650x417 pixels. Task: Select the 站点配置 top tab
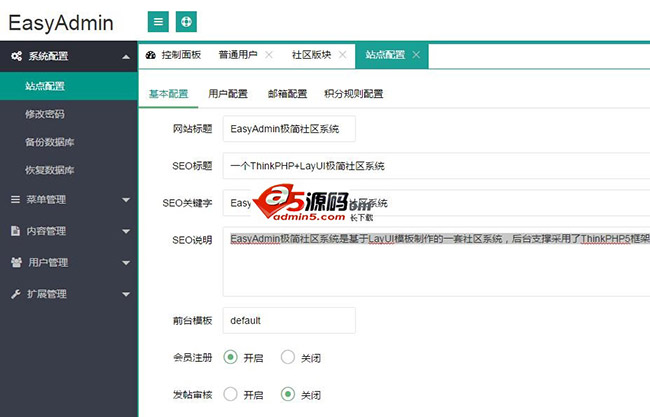(385, 55)
